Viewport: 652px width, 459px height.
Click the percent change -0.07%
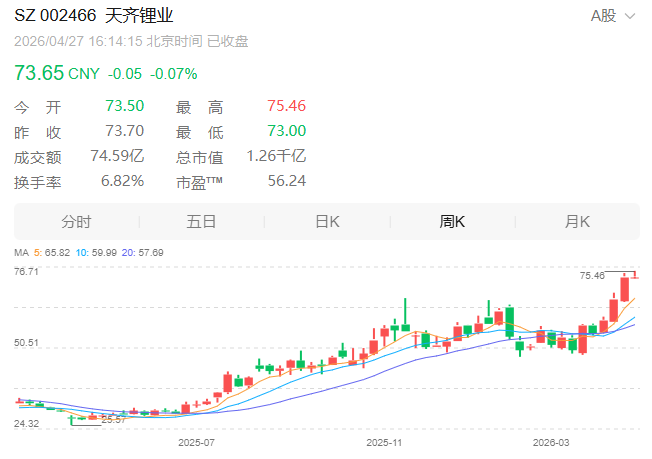coord(173,74)
